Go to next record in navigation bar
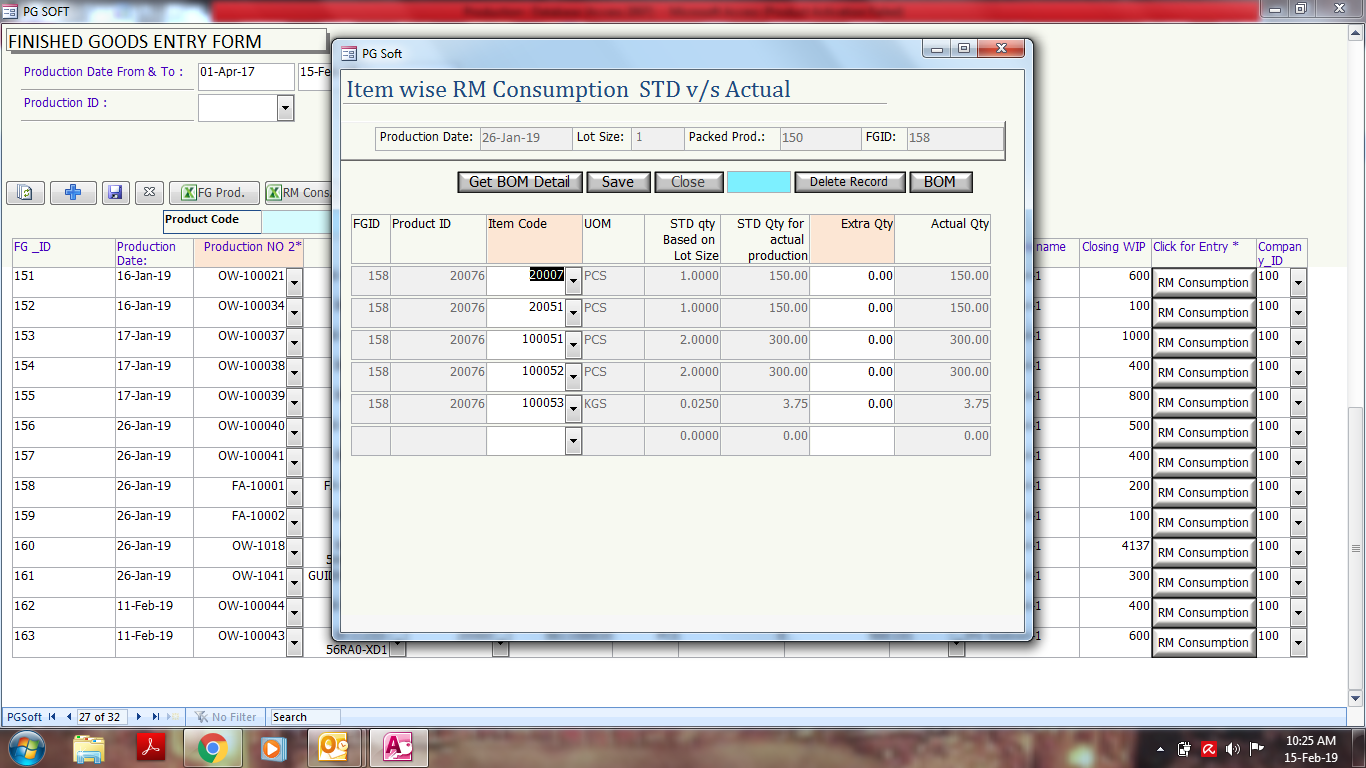This screenshot has height=768, width=1366. coord(140,717)
